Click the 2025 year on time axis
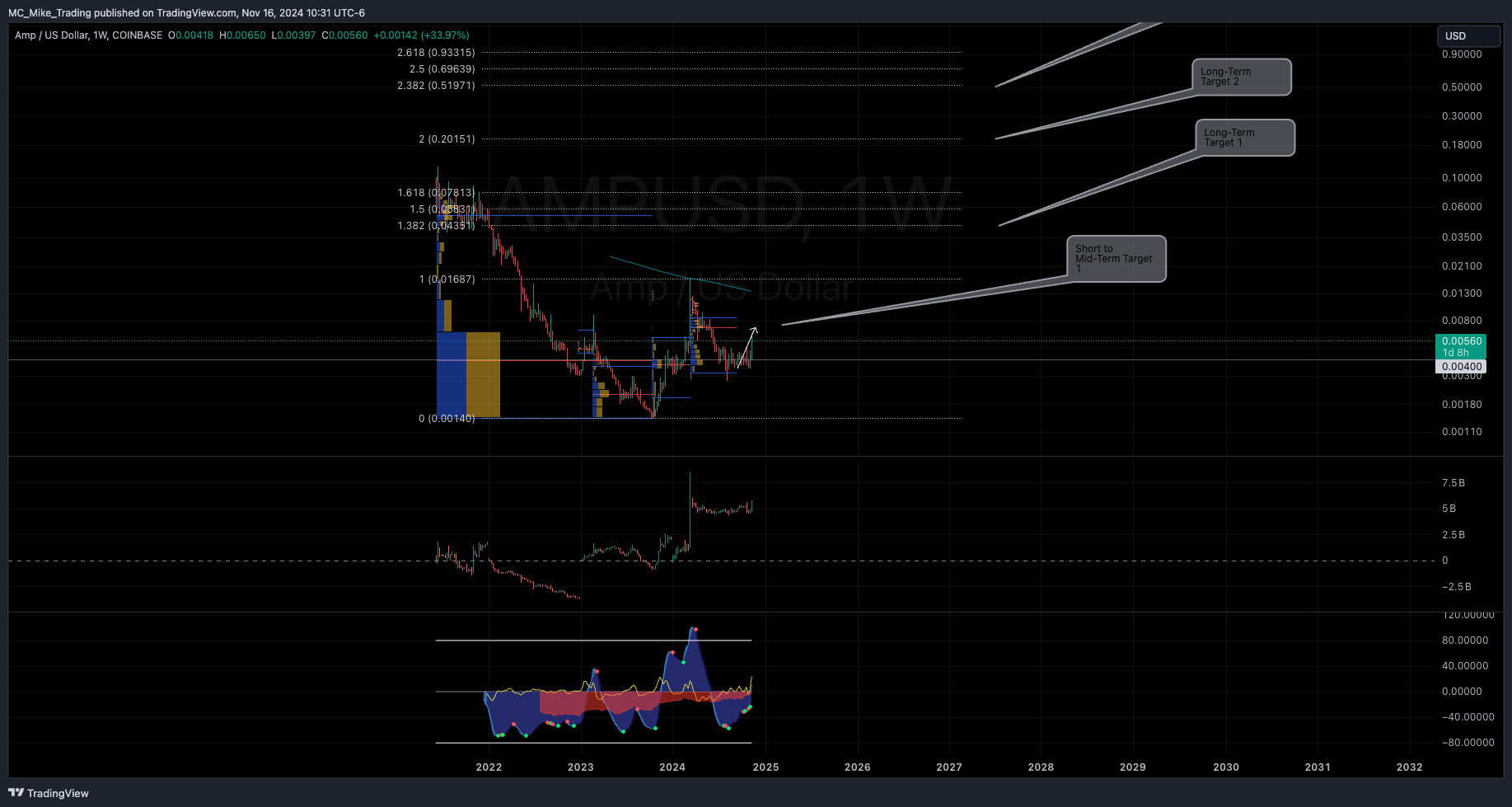The height and width of the screenshot is (807, 1512). coord(765,767)
